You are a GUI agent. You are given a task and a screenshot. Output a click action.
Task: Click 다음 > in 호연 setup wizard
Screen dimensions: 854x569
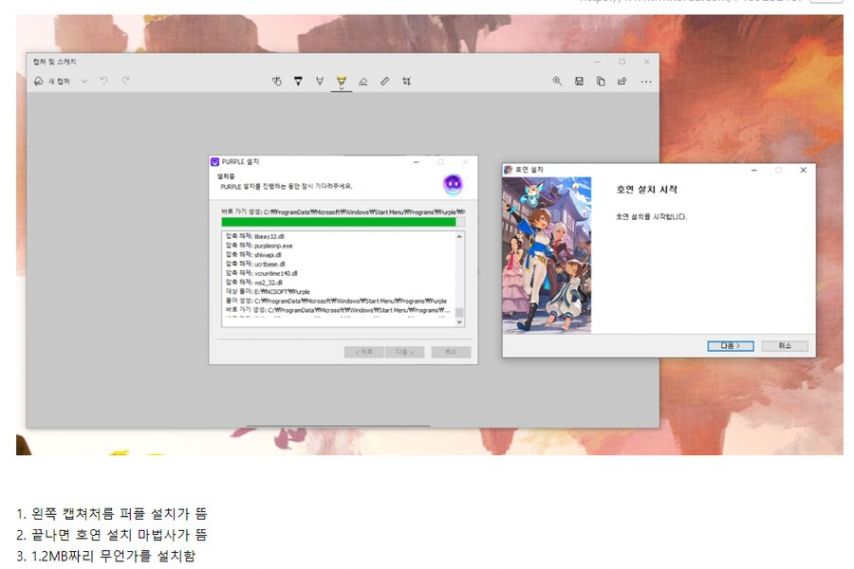pyautogui.click(x=730, y=346)
